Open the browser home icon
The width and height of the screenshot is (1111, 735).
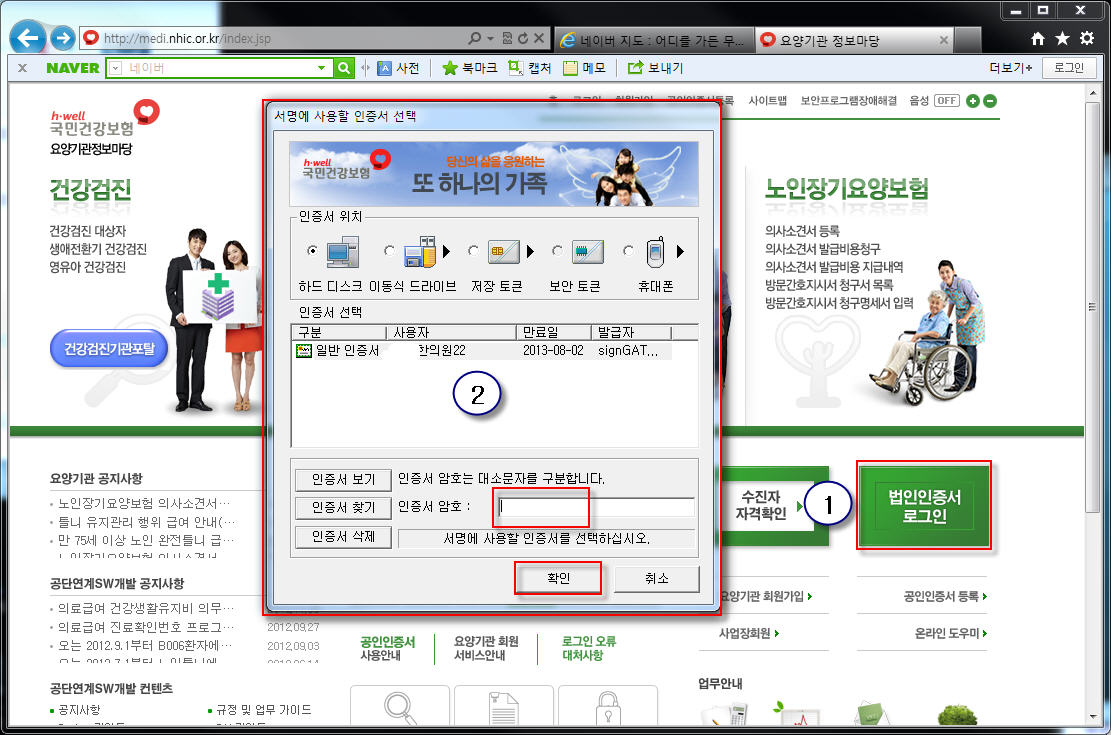click(1038, 38)
